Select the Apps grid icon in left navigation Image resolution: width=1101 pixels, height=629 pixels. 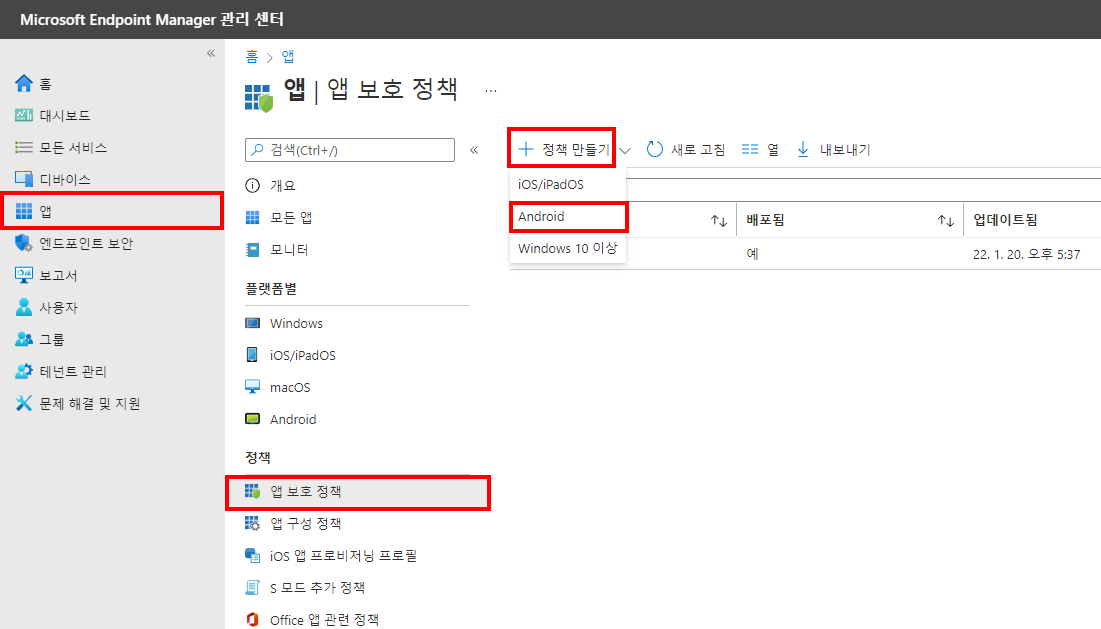[x=24, y=211]
